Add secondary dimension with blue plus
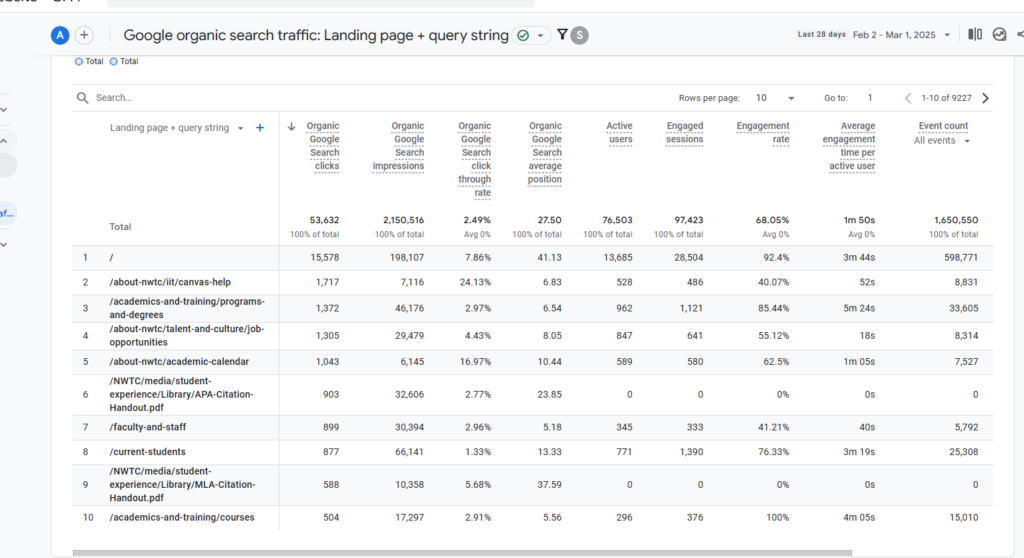The image size is (1024, 558). pyautogui.click(x=260, y=128)
